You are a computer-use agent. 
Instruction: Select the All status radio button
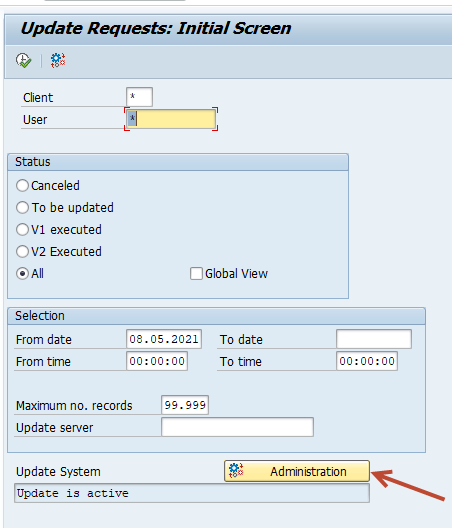point(22,273)
